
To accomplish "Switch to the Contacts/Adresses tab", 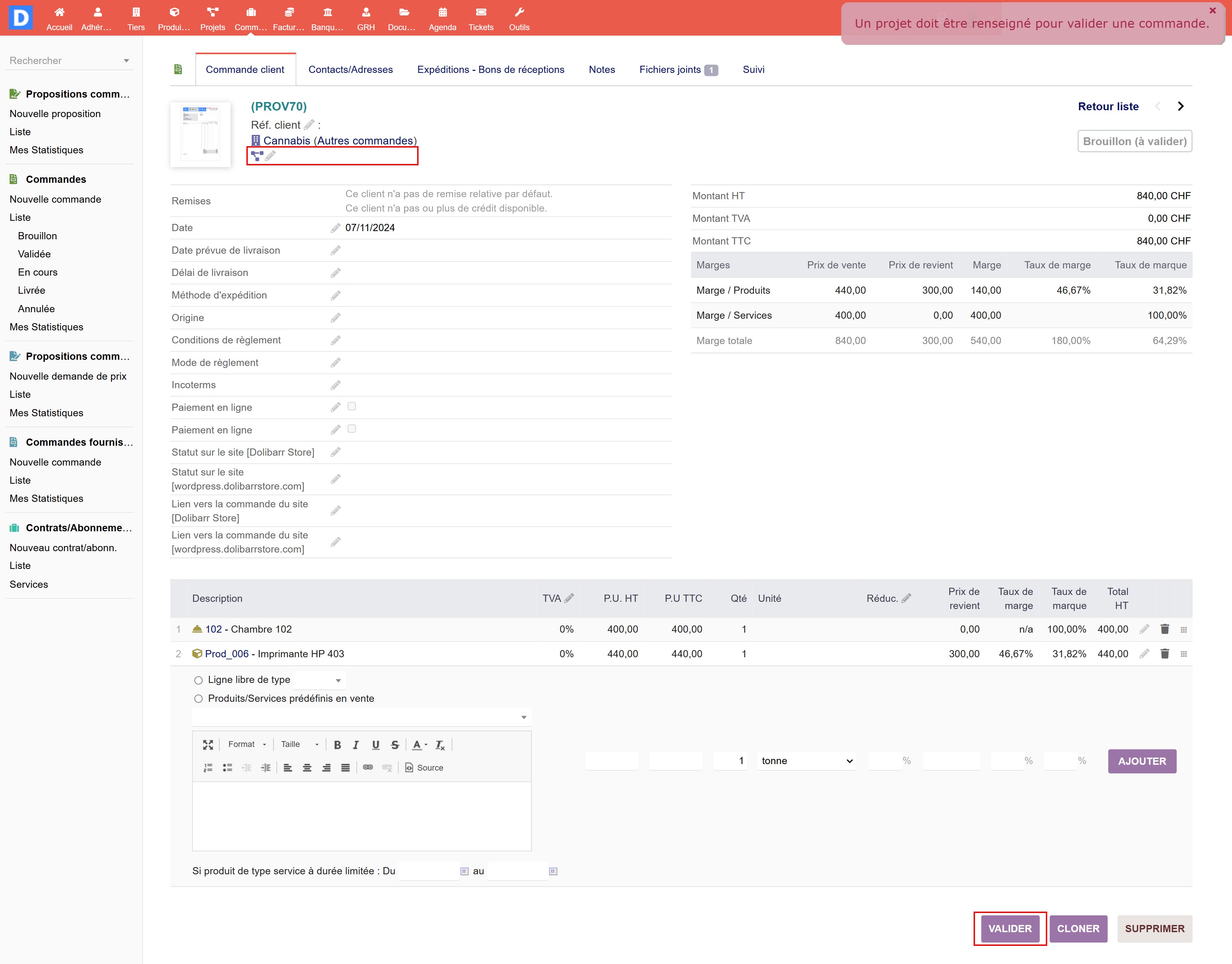I will tap(350, 69).
